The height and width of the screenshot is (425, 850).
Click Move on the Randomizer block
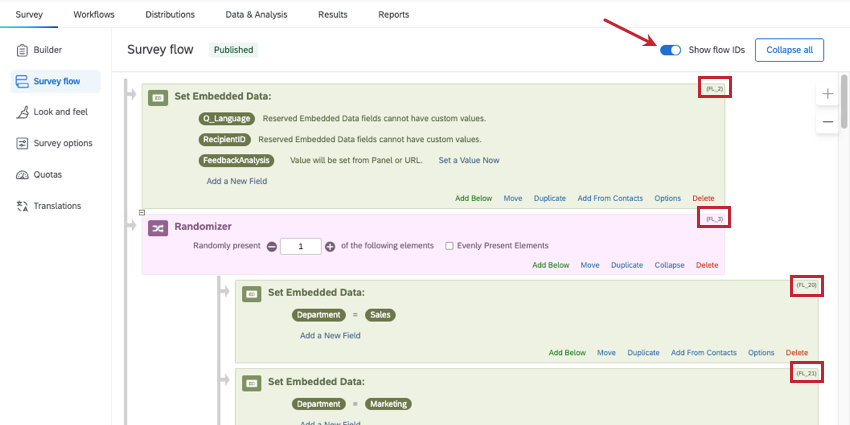(590, 265)
